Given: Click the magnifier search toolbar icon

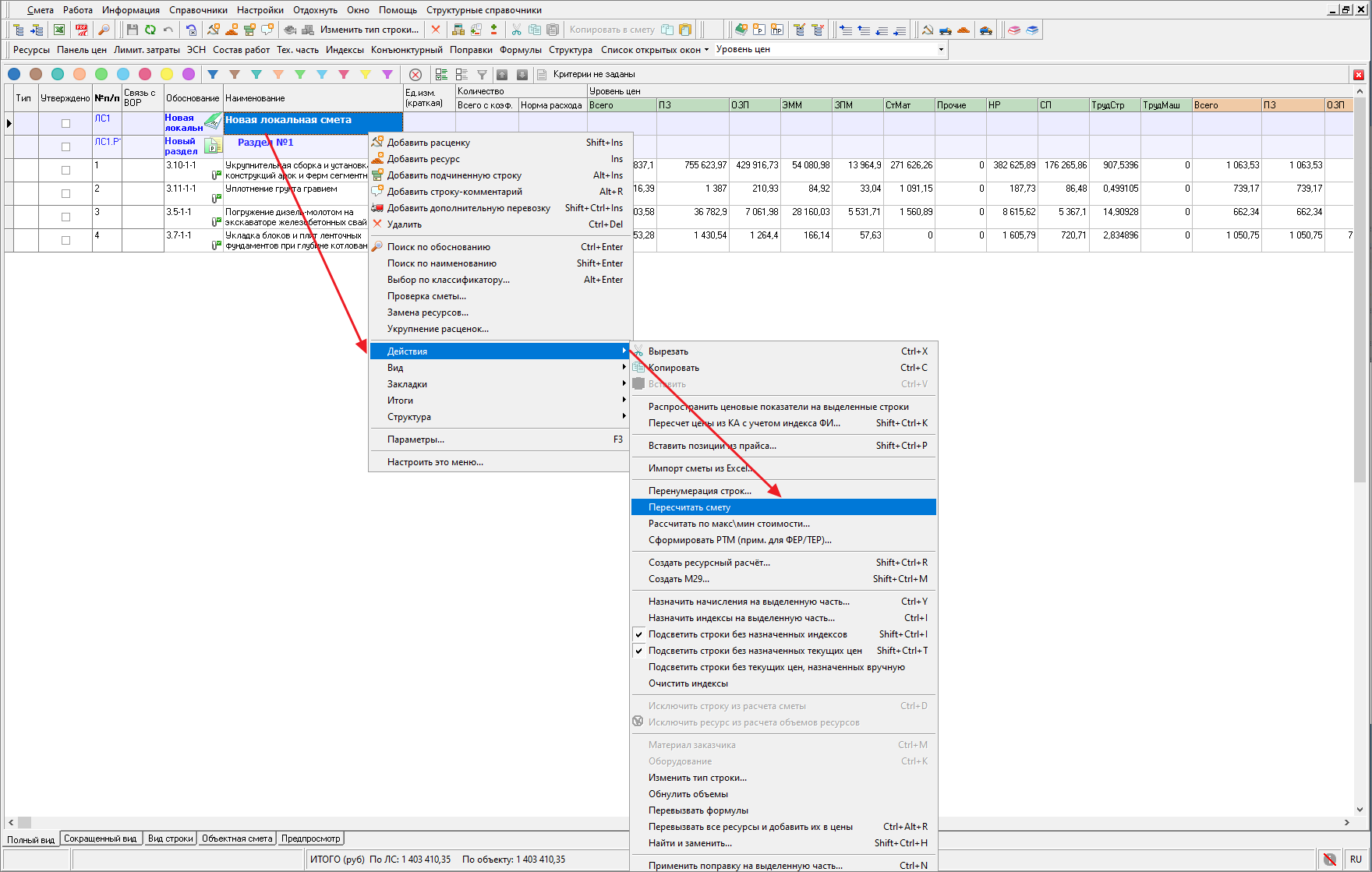Looking at the screenshot, I should [103, 30].
